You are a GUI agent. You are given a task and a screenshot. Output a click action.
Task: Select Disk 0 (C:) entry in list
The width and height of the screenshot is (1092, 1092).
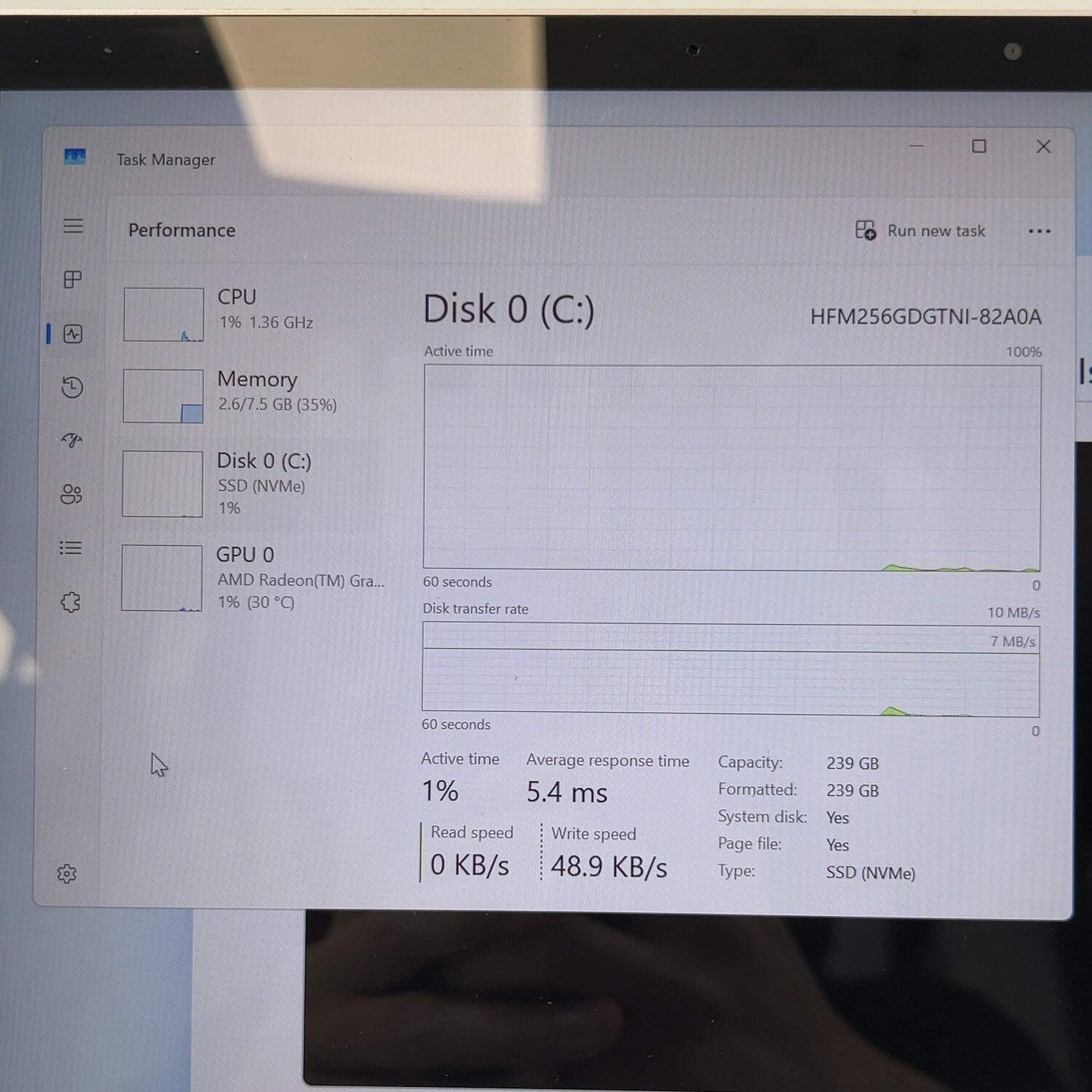[251, 483]
